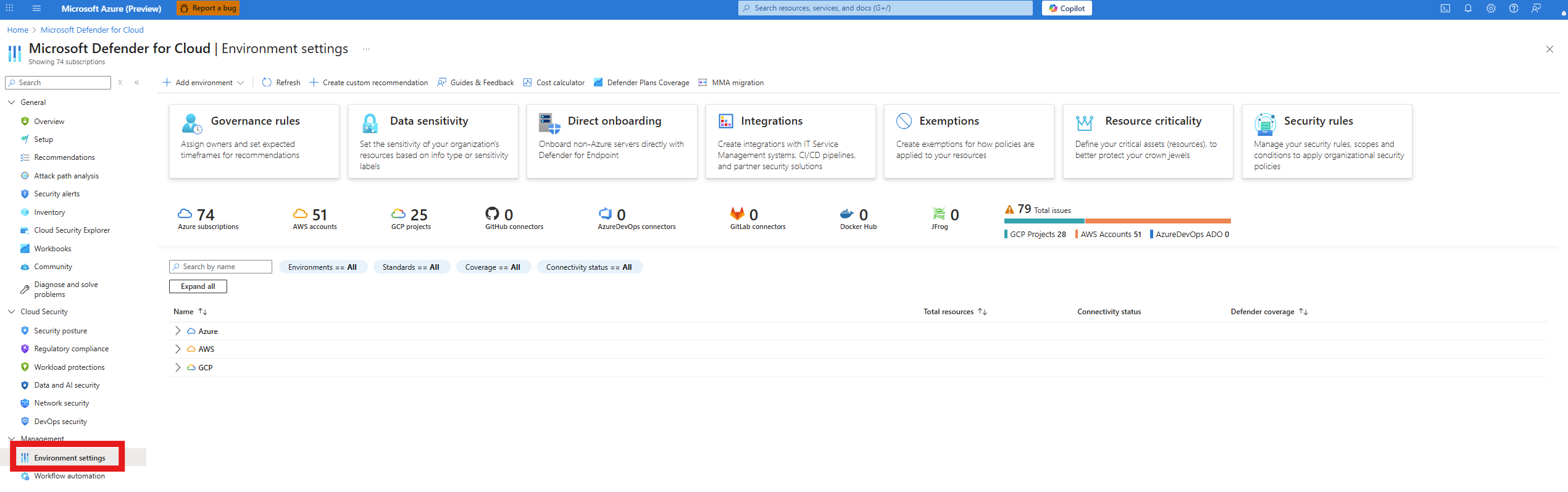Viewport: 1568px width, 492px height.
Task: Open the Cost calculator
Action: [x=554, y=83]
